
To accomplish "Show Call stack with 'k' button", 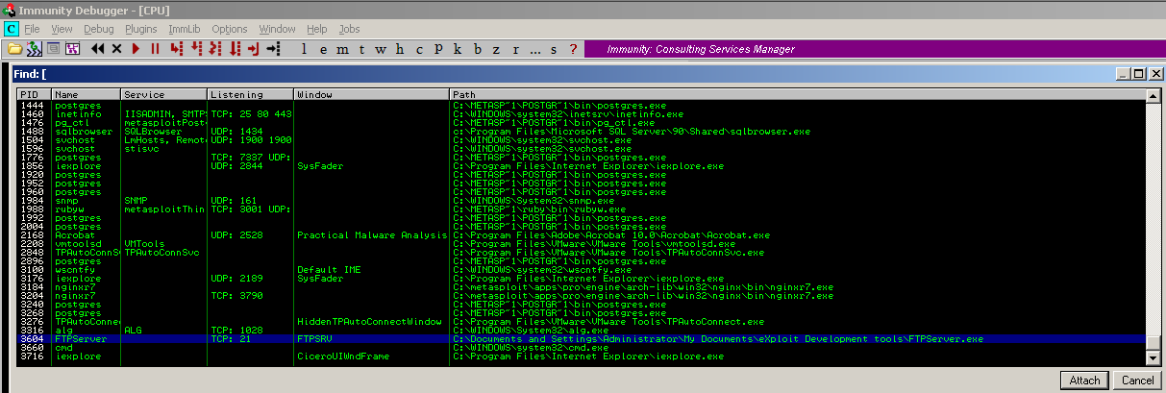I will click(458, 49).
